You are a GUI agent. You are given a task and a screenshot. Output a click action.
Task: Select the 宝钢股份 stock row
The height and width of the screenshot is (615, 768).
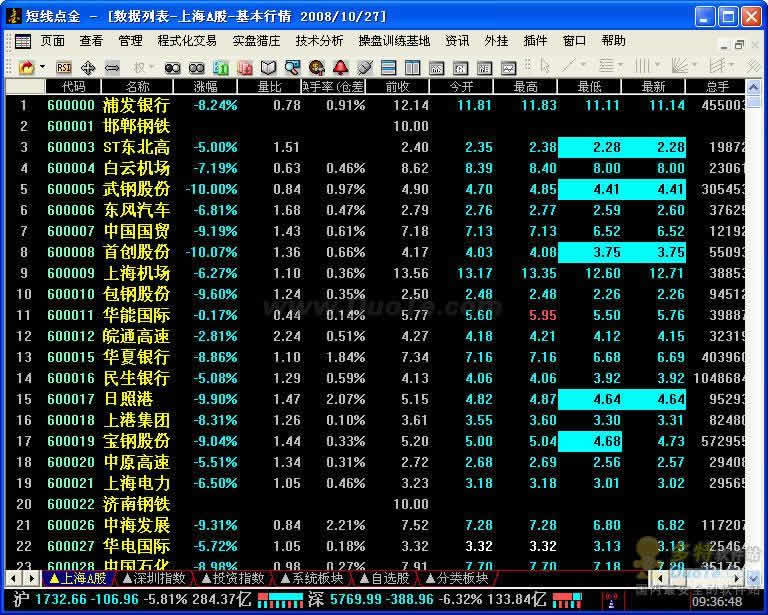point(375,441)
